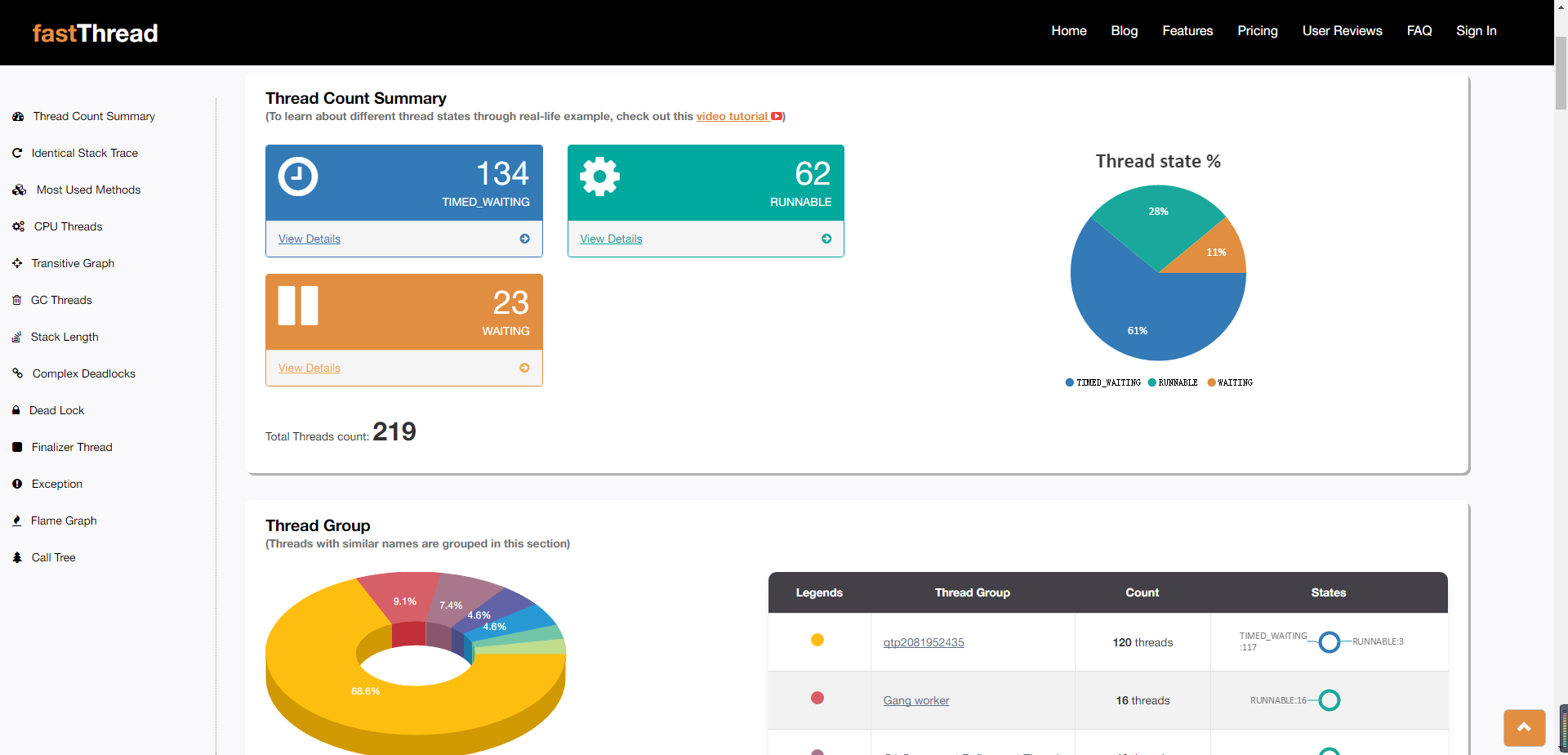Click the teal arrow circle under RUNNABLE
The height and width of the screenshot is (755, 1568).
(826, 239)
